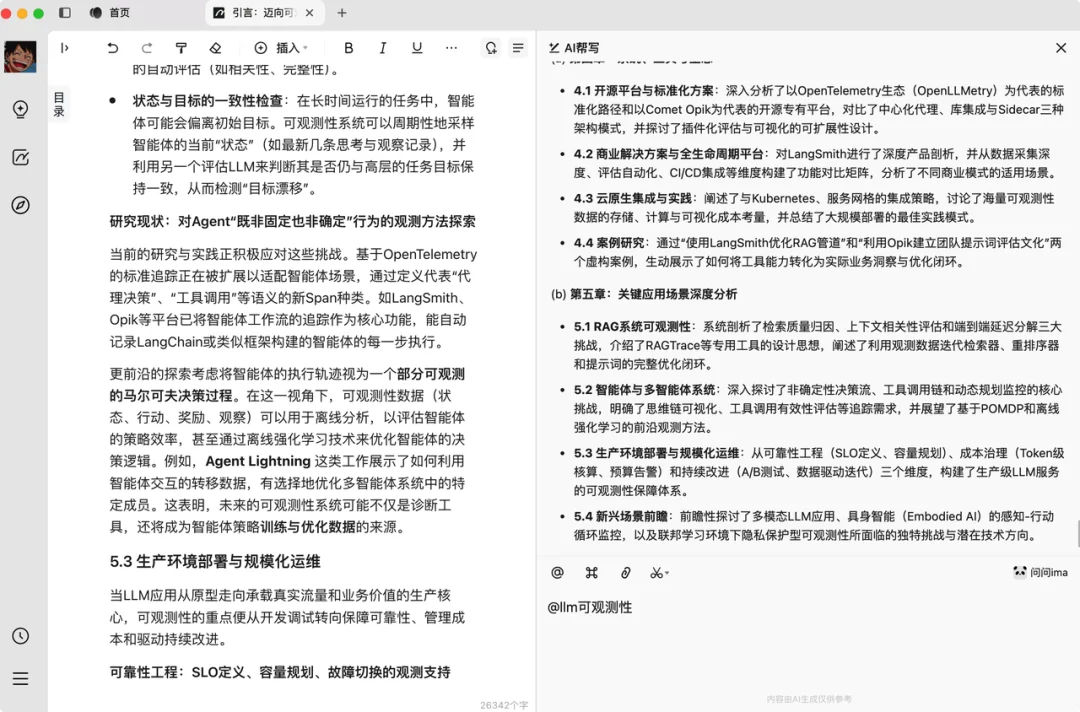Screen dimensions: 1080x712
Task: Open history with the clock icon
Action: click(x=20, y=635)
